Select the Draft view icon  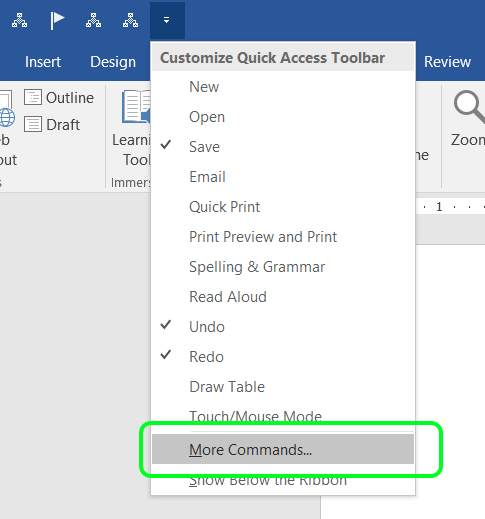(x=33, y=124)
